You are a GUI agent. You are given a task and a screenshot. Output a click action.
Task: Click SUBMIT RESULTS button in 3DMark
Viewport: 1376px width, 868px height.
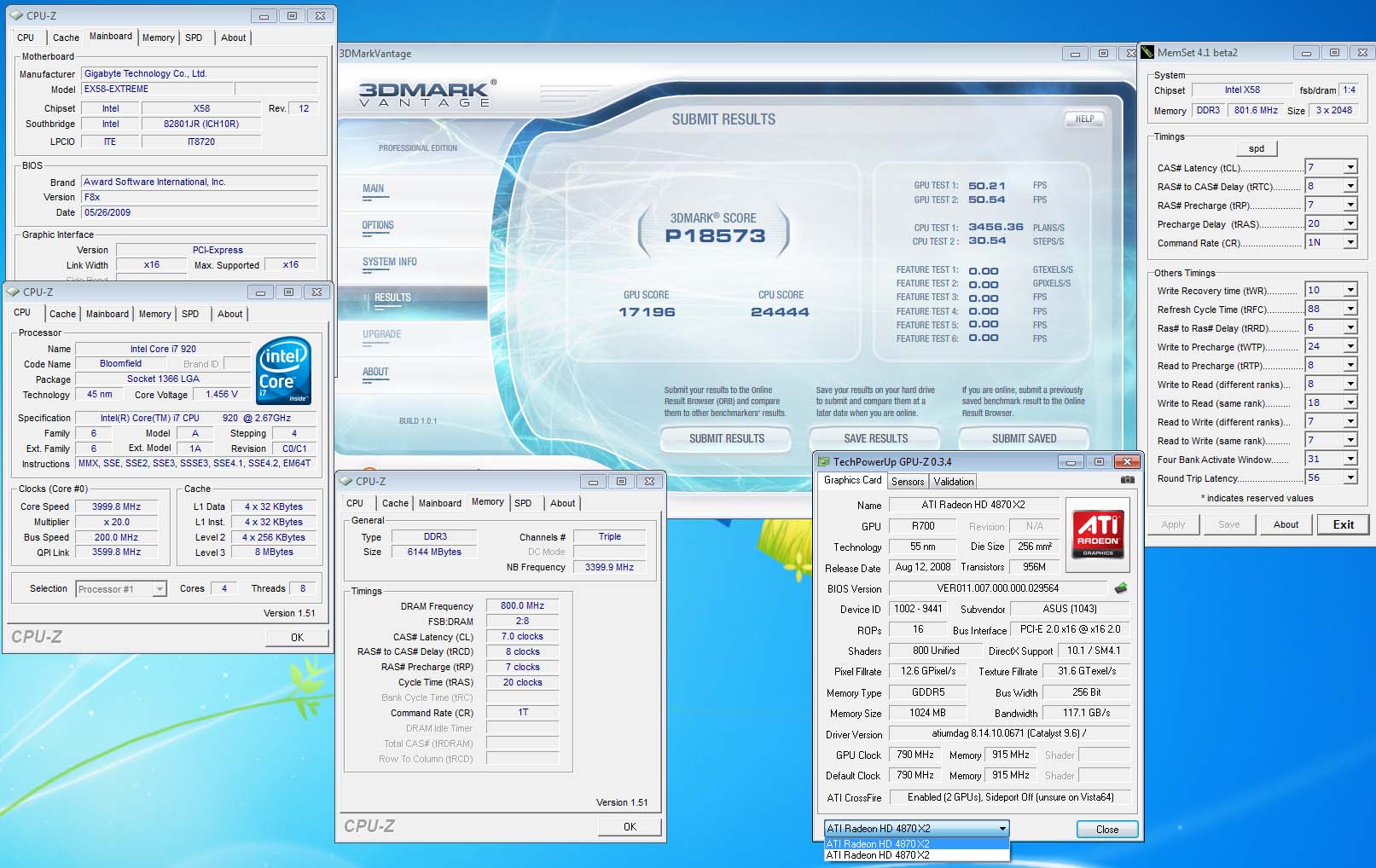tap(727, 438)
